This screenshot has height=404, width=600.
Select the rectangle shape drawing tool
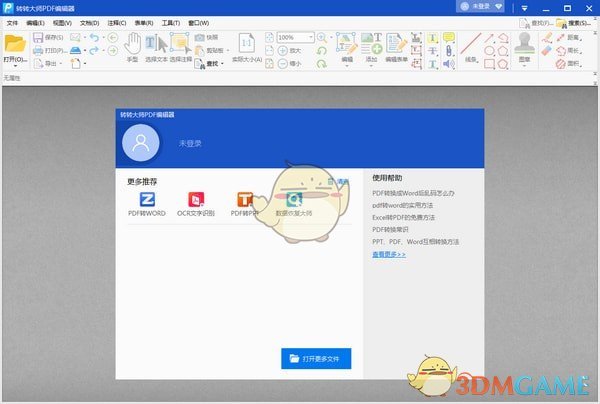(x=489, y=64)
